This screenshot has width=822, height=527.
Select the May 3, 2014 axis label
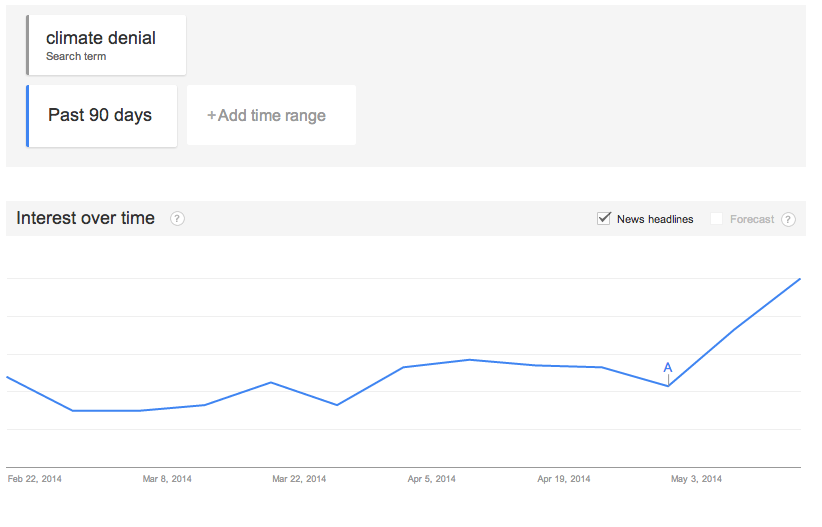pos(696,479)
